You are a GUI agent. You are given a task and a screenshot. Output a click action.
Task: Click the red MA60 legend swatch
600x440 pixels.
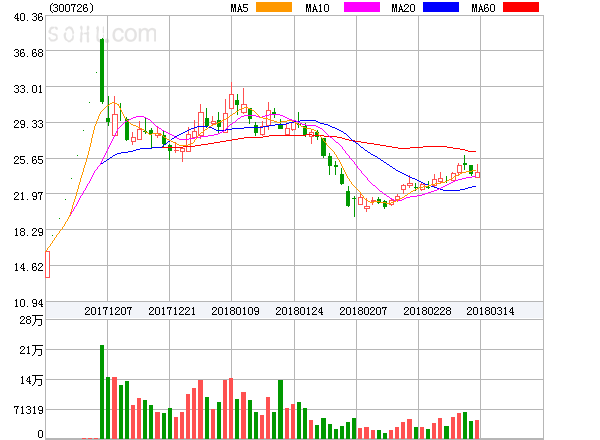point(521,7)
